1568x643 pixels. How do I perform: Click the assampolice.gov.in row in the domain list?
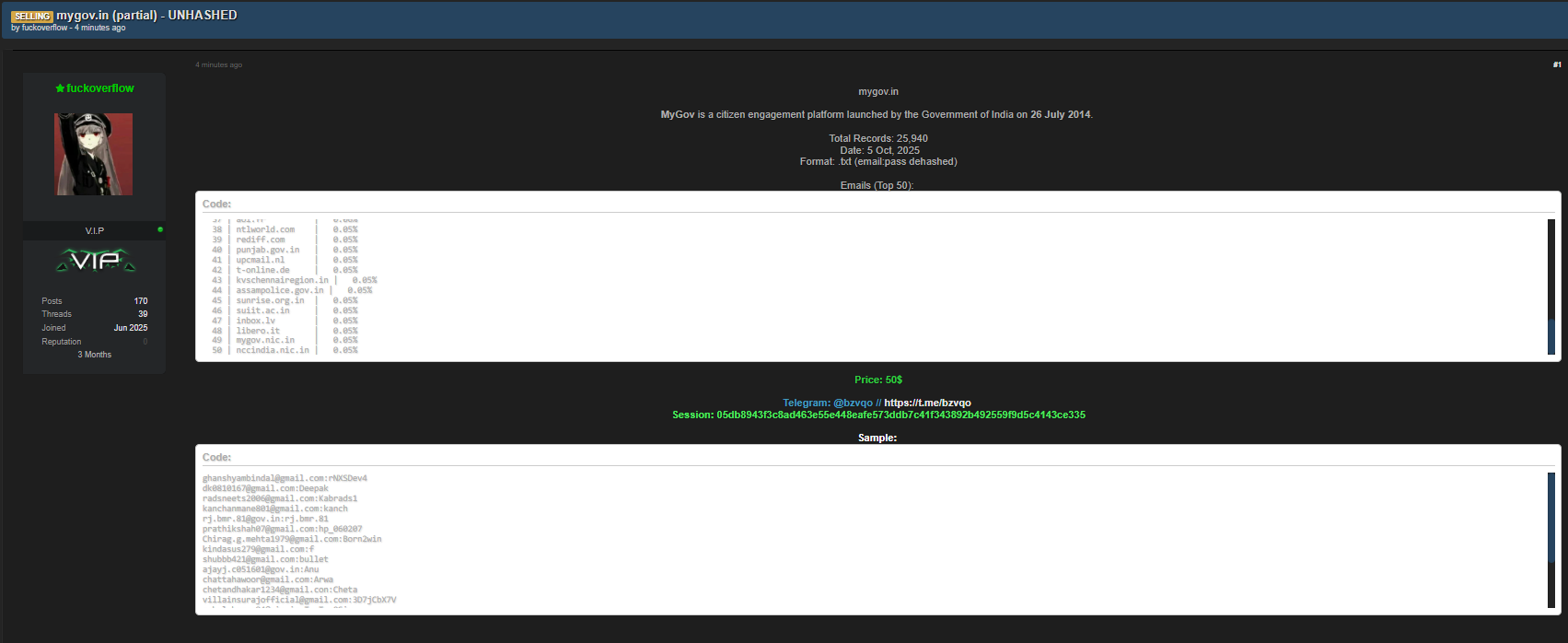coord(292,290)
